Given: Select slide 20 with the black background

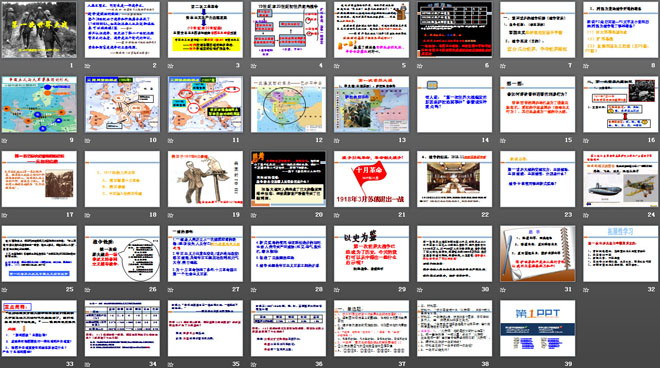Looking at the screenshot, I should 289,179.
